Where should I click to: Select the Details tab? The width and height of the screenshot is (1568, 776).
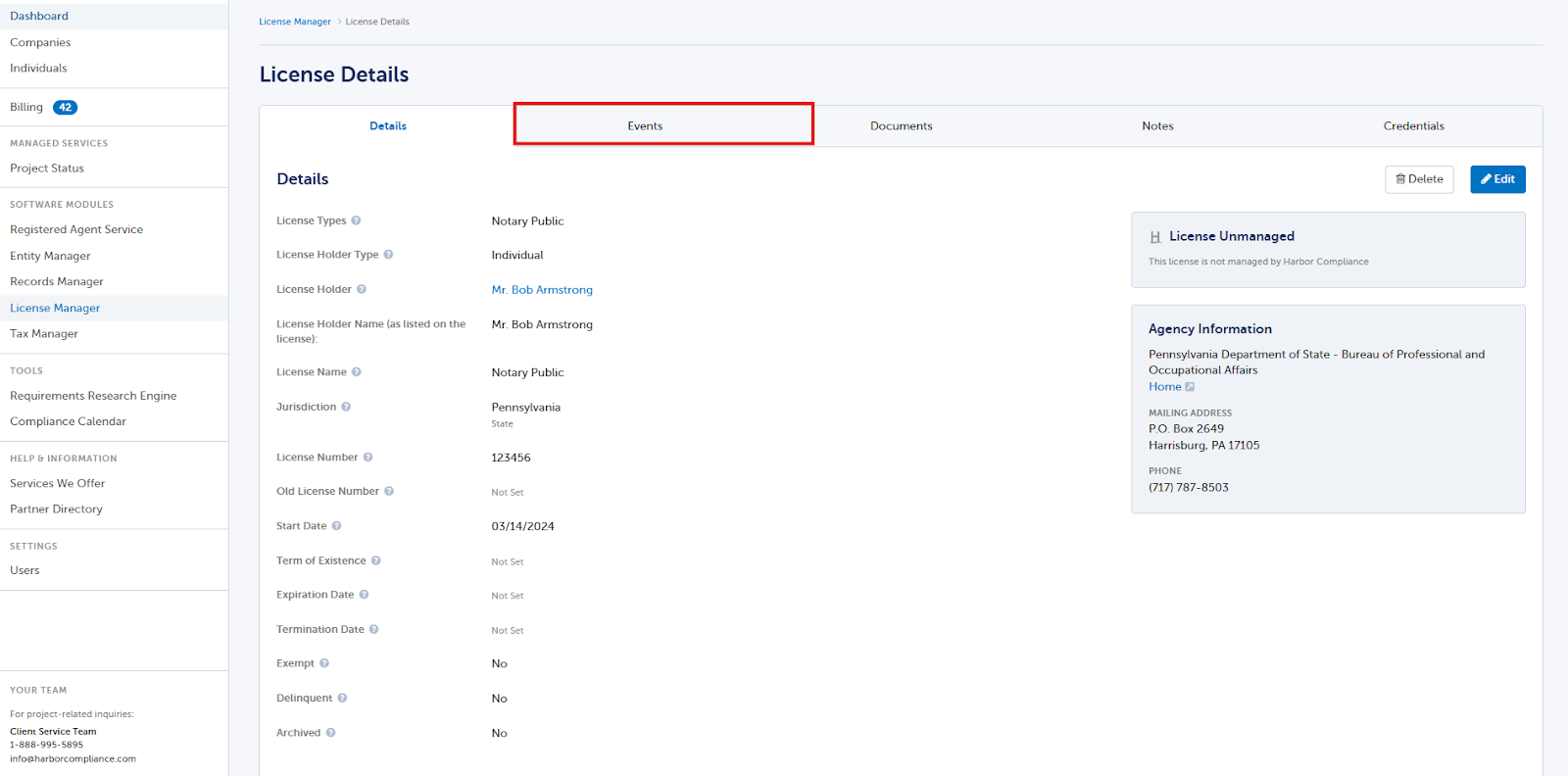pyautogui.click(x=388, y=126)
